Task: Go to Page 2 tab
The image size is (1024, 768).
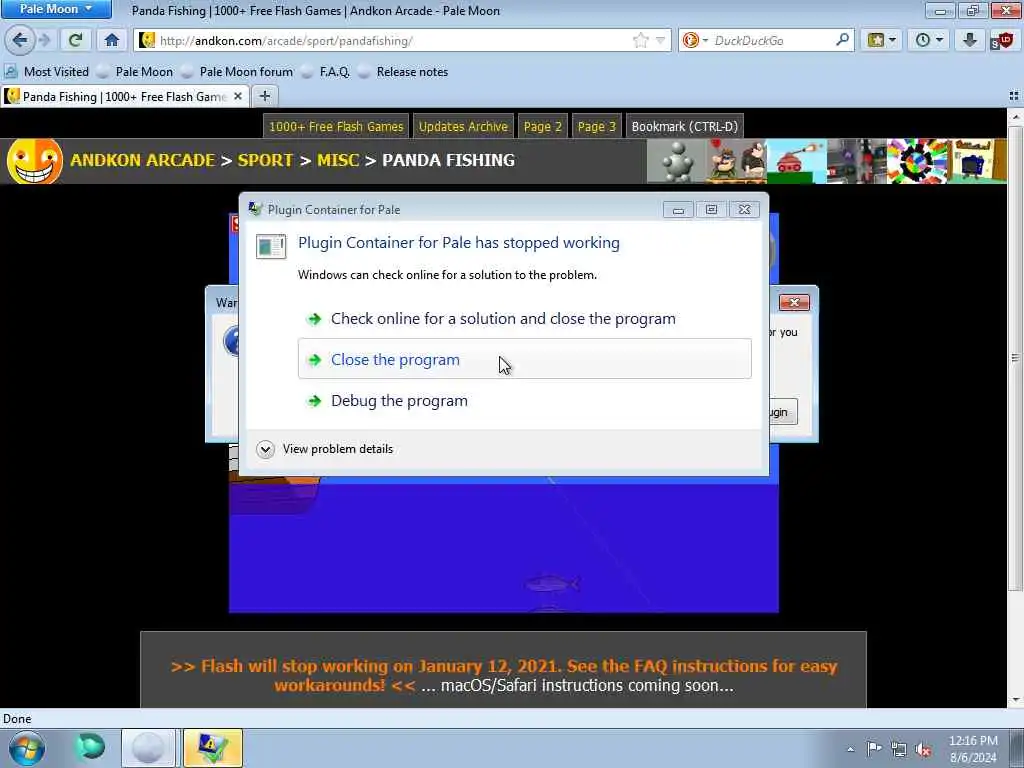Action: pos(543,127)
